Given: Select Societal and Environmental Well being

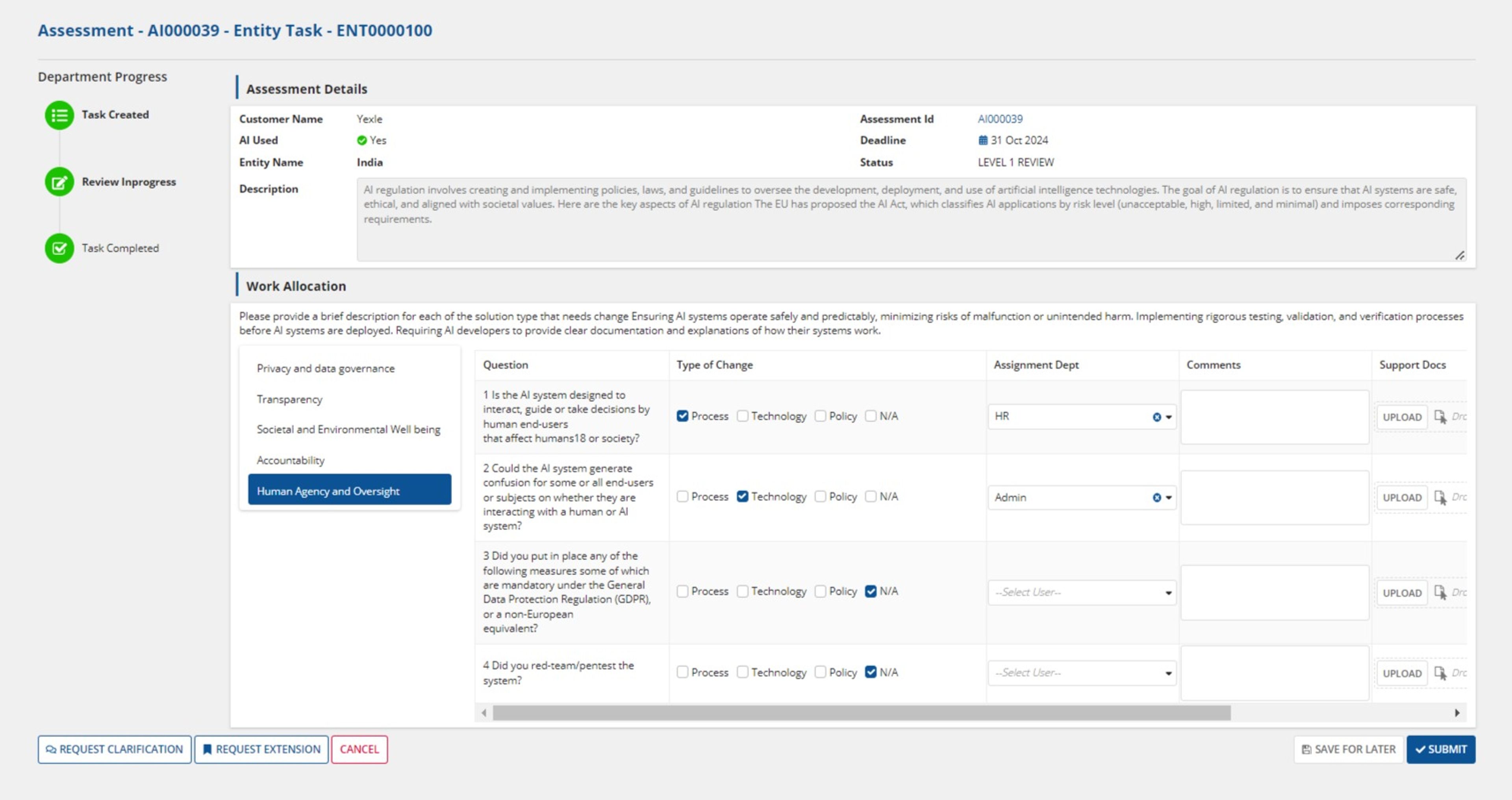Looking at the screenshot, I should [x=349, y=429].
